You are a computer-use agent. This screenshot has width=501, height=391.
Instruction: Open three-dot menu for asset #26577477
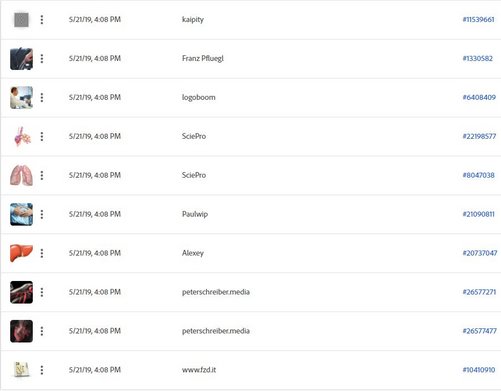tap(42, 331)
